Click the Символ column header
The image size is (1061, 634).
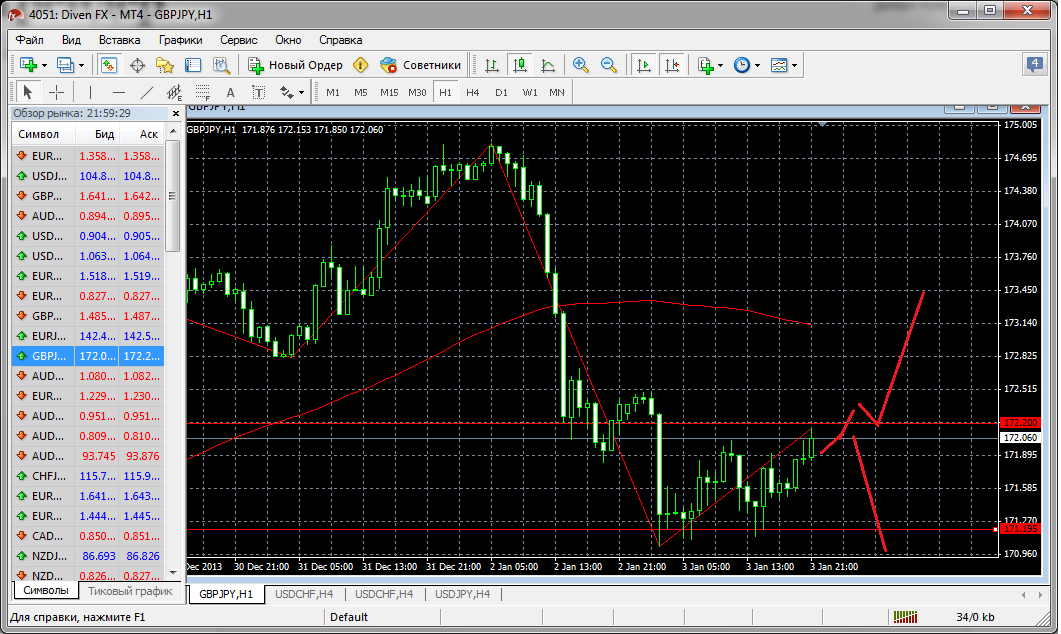pyautogui.click(x=43, y=134)
